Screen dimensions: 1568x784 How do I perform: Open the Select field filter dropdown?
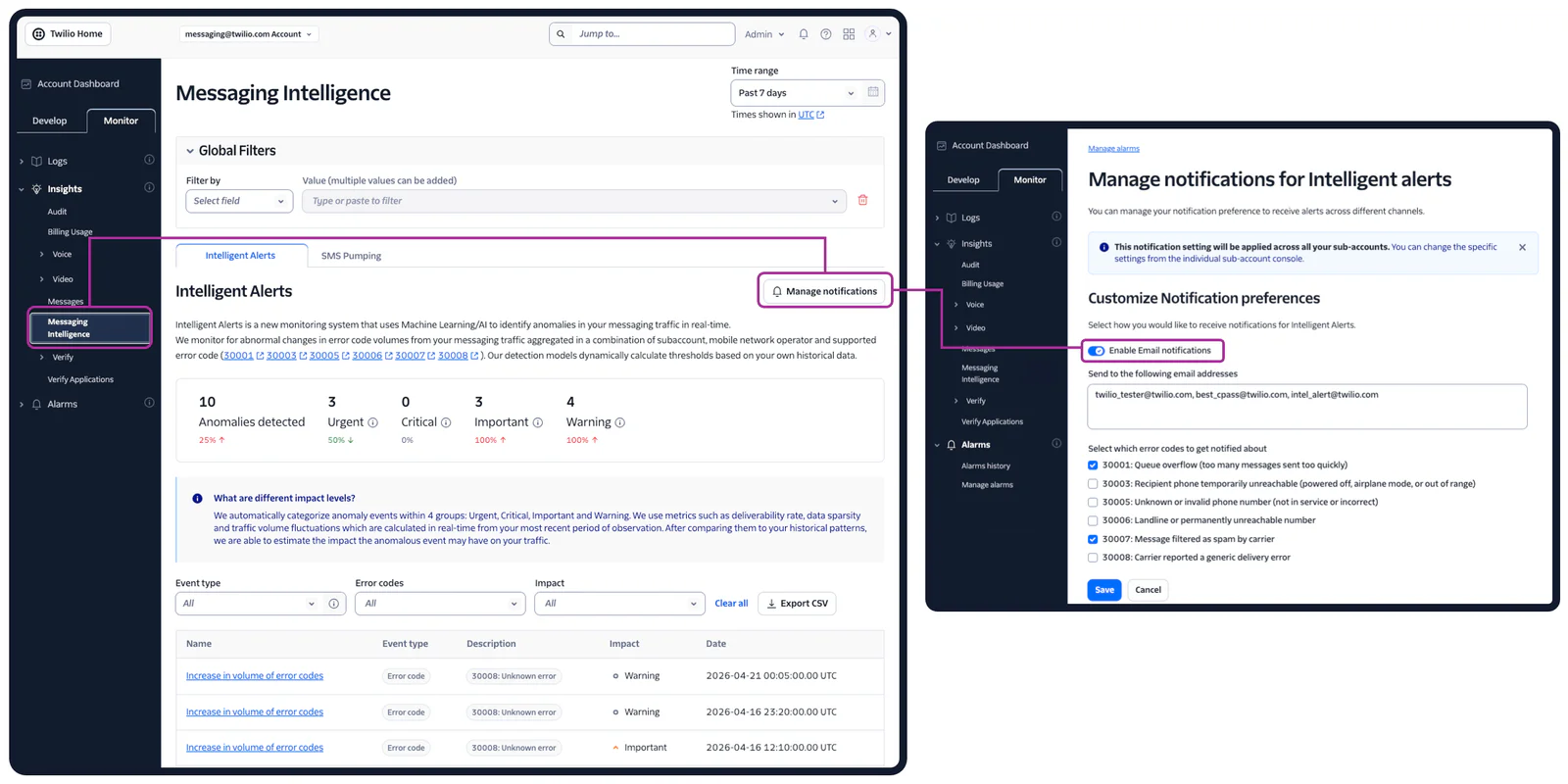click(x=239, y=201)
